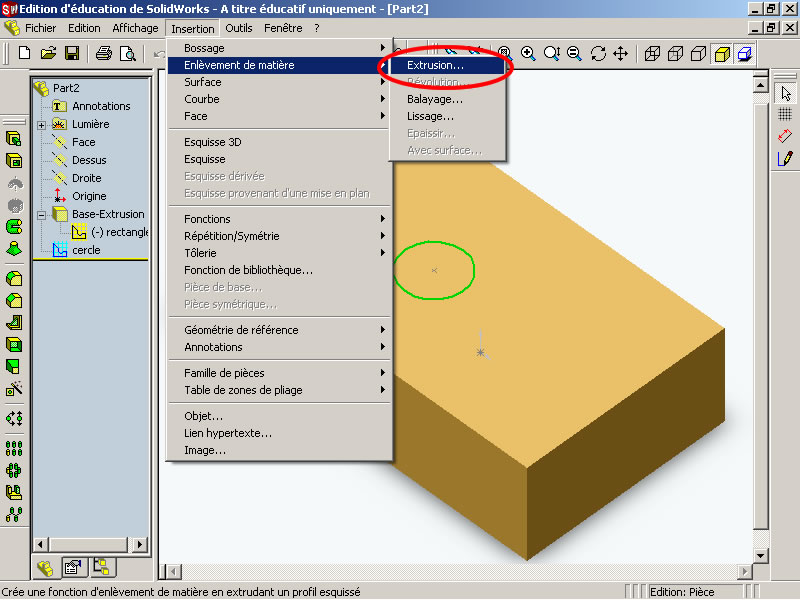800x600 pixels.
Task: Click the Save floppy disk icon
Action: (x=71, y=53)
